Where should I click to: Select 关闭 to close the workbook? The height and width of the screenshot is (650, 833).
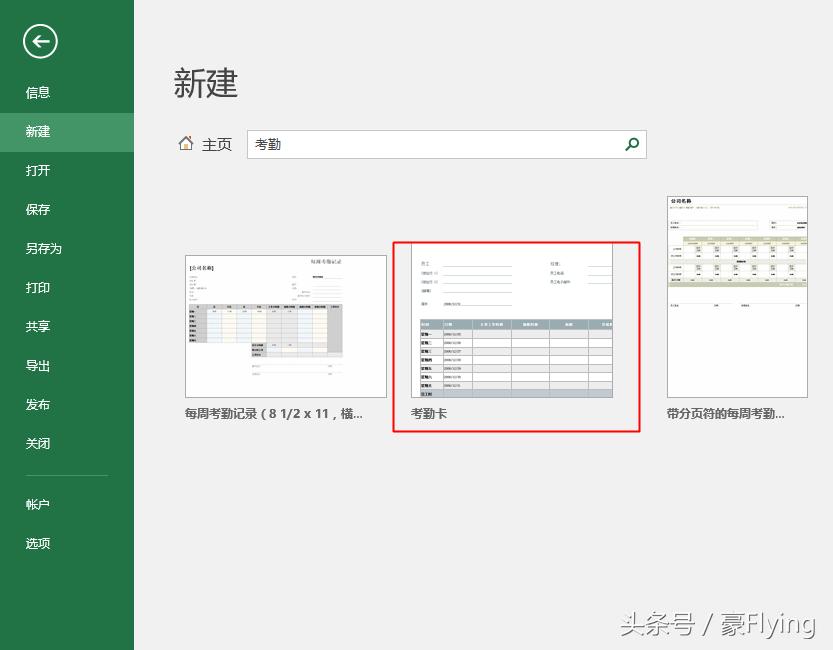(x=37, y=443)
